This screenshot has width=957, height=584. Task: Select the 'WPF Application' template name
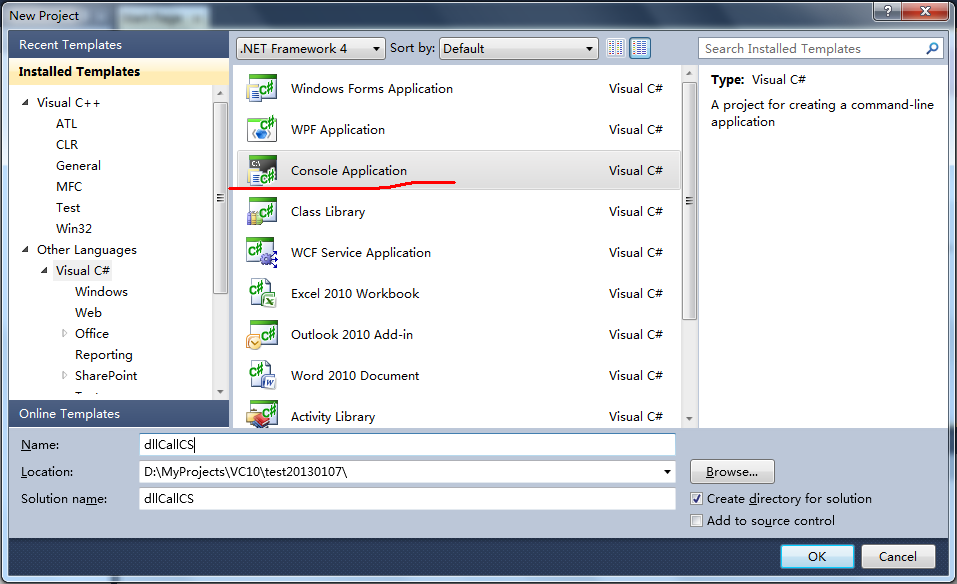pos(338,129)
